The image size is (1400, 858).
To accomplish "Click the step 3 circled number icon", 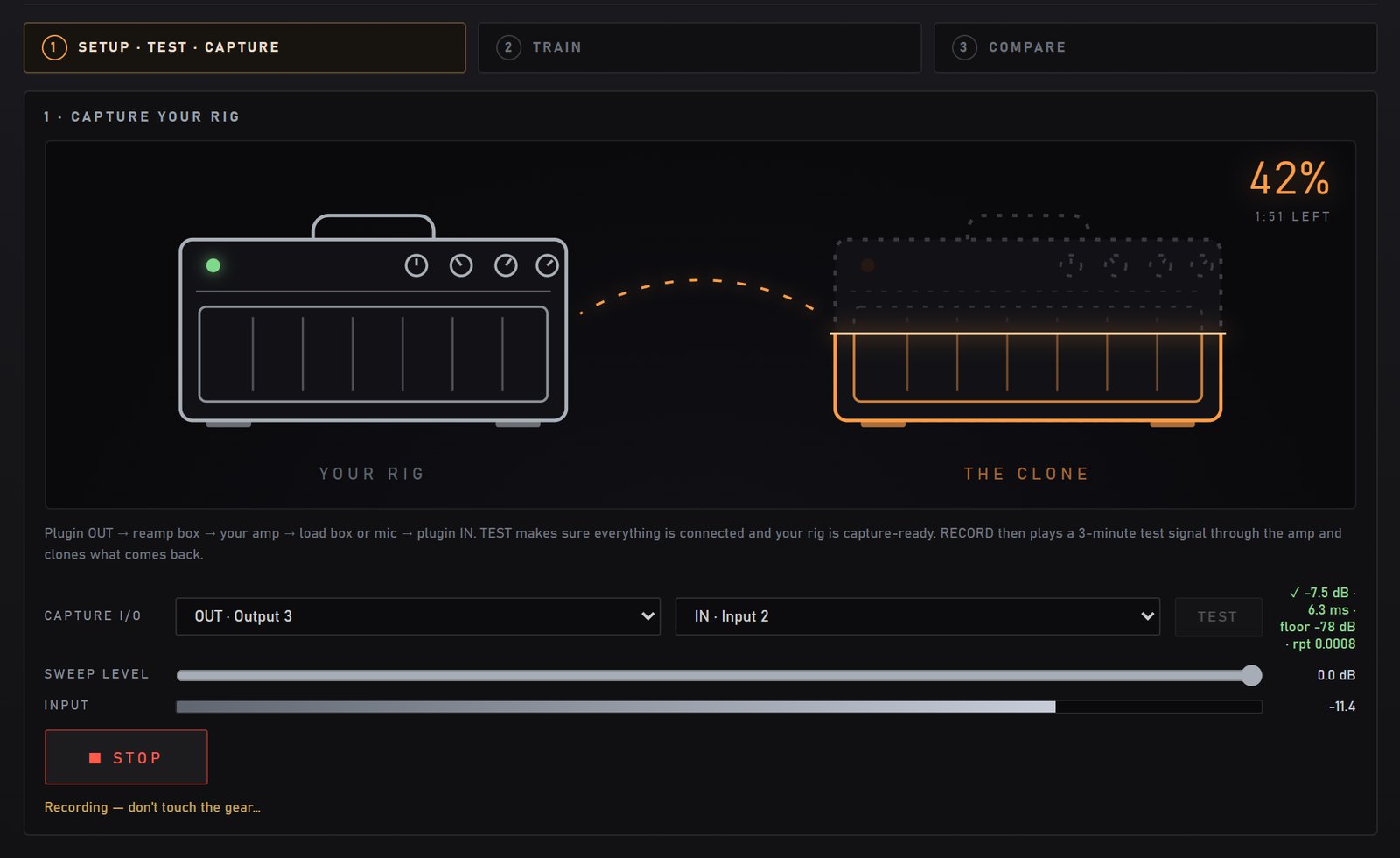I will [964, 47].
